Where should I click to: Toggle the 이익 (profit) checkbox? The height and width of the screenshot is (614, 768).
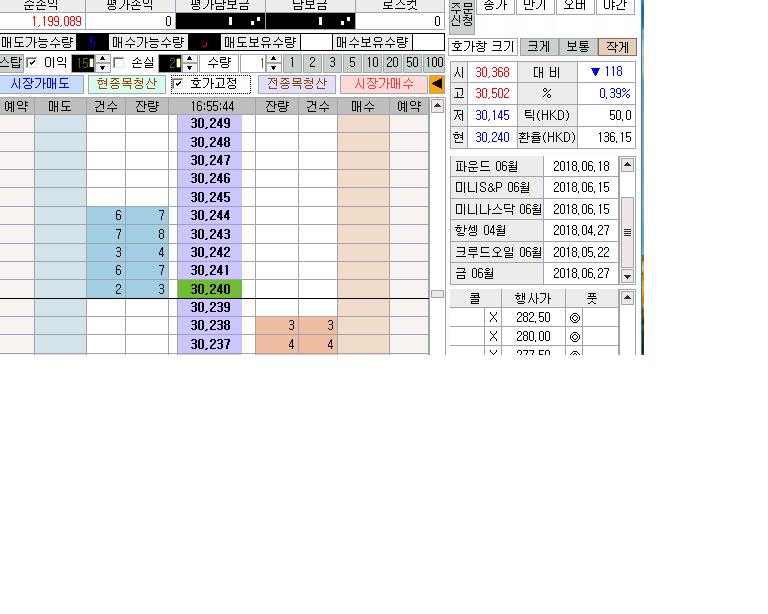pos(32,62)
